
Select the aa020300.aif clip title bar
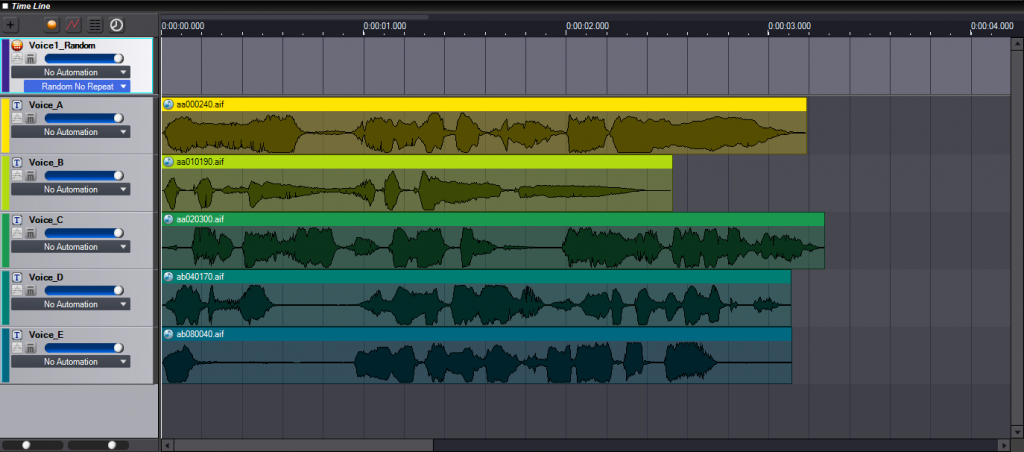point(493,219)
